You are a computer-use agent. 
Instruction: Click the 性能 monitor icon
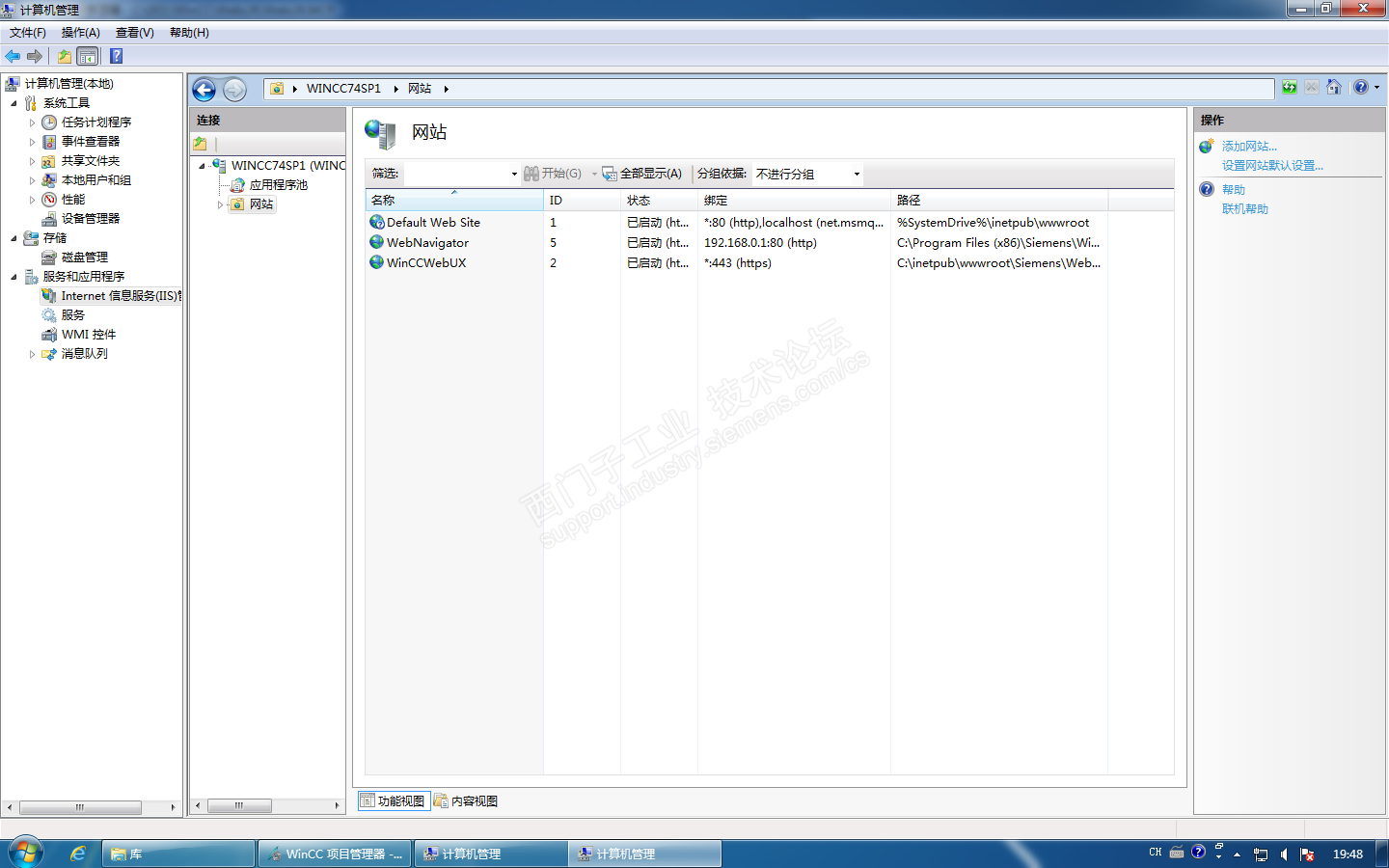pos(49,200)
